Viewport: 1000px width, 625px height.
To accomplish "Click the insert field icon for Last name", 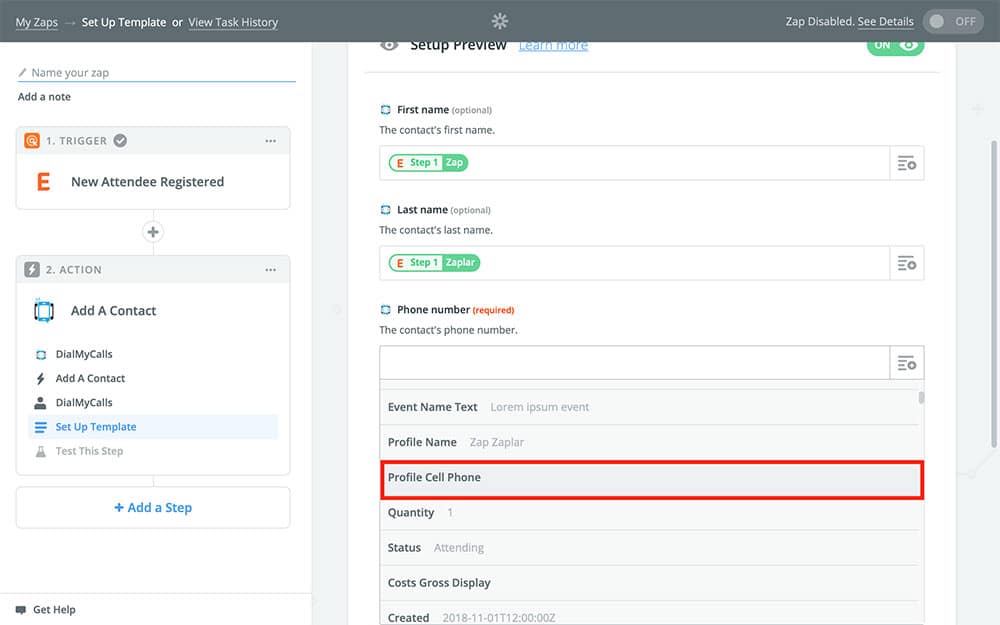I will [x=906, y=263].
